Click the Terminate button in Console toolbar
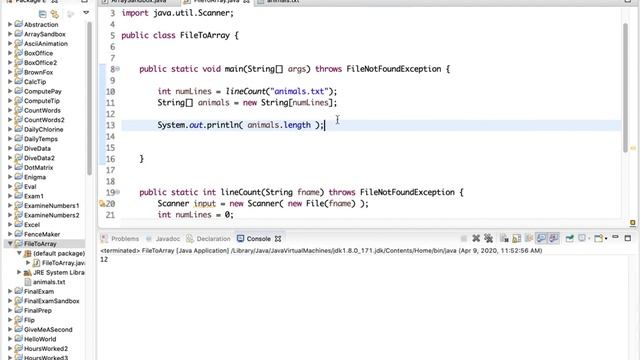 pos(464,238)
